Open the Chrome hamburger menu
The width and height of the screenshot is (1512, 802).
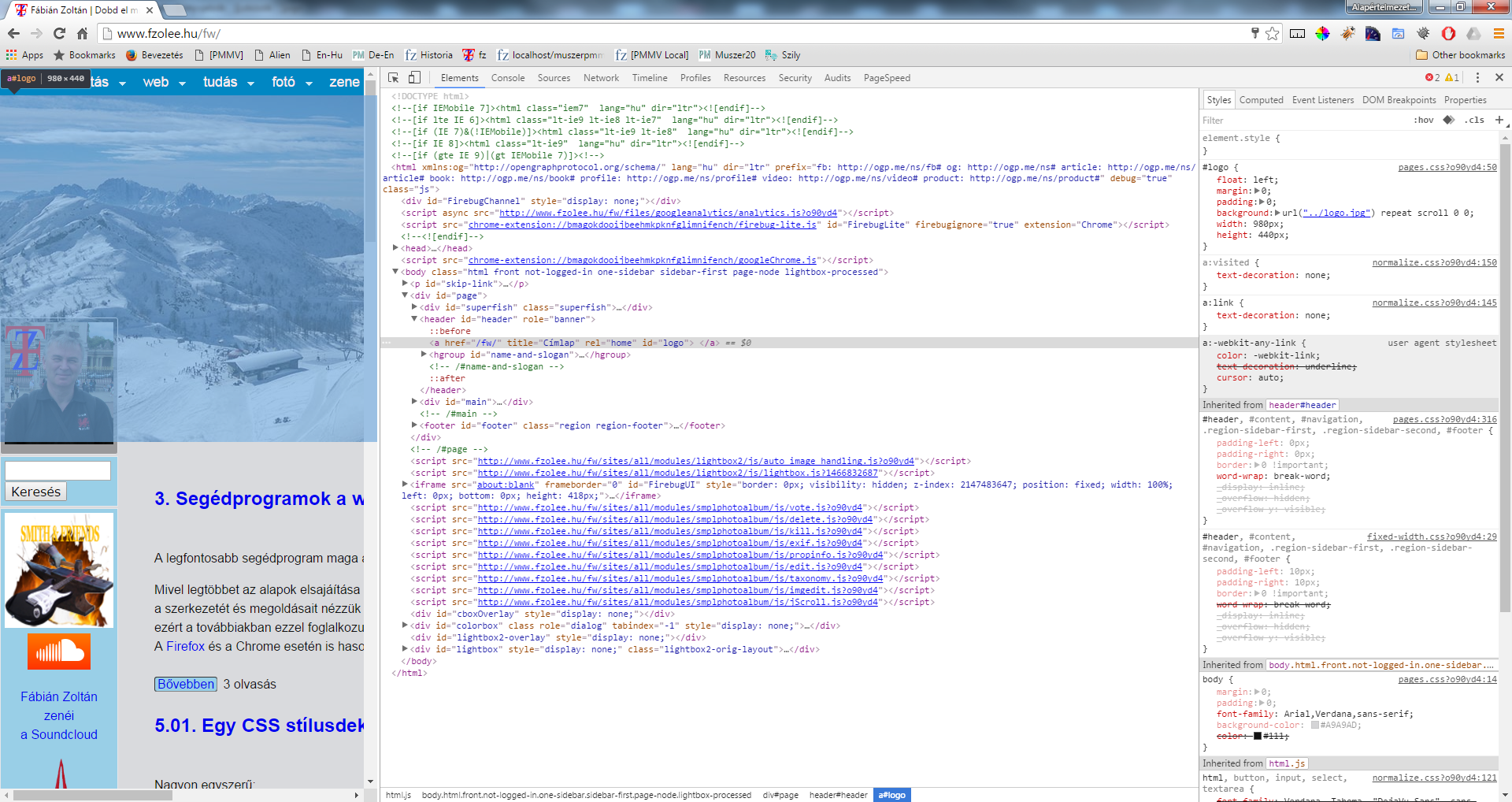[x=1499, y=33]
